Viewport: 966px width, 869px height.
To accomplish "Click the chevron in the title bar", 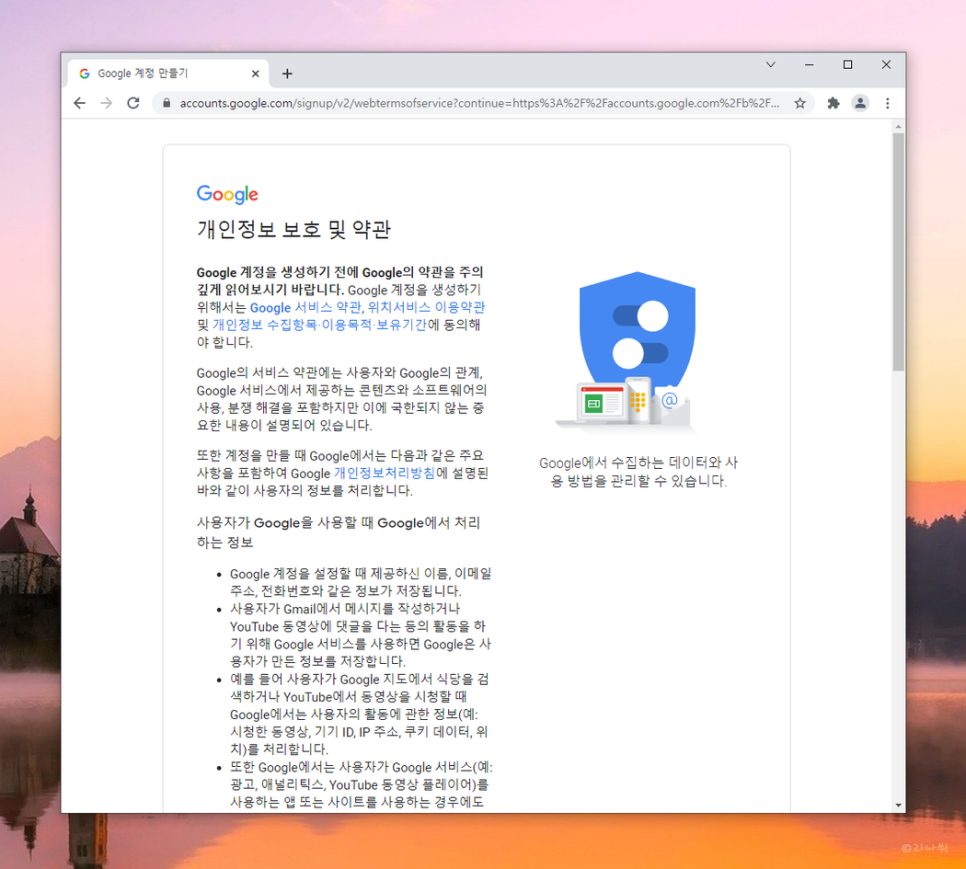I will (x=770, y=64).
